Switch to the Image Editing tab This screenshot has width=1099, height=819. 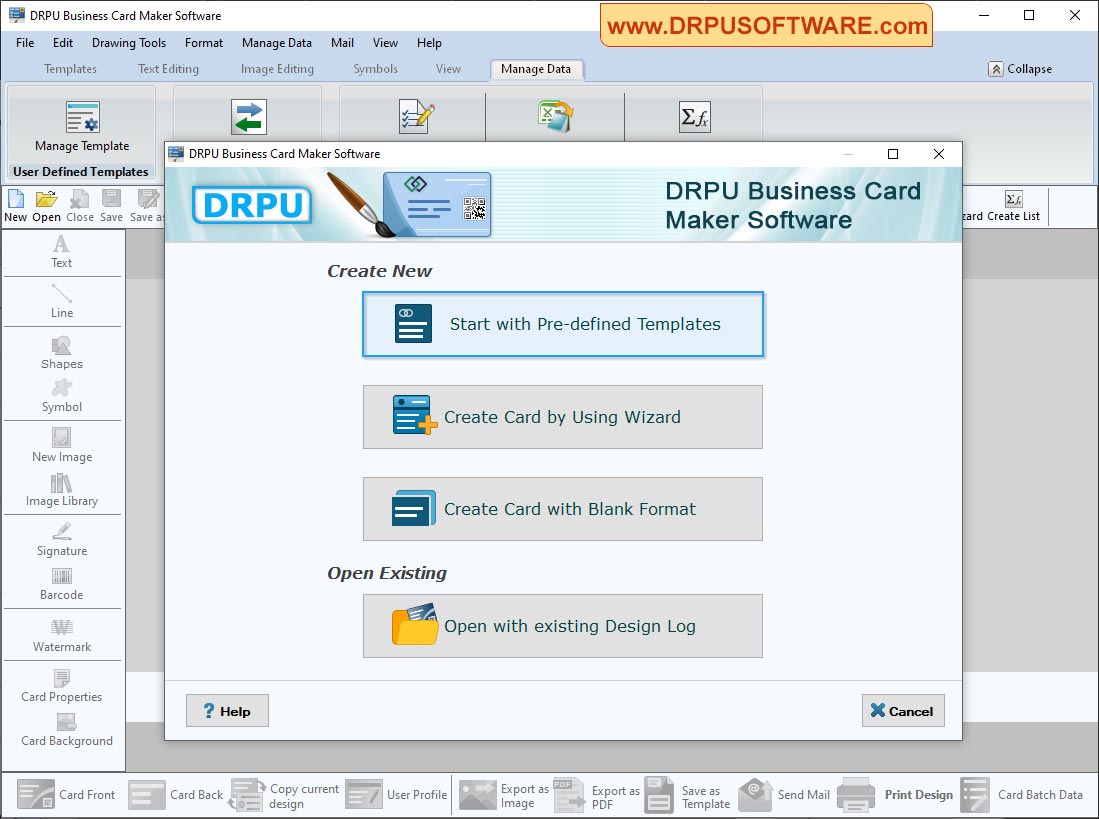[x=276, y=69]
